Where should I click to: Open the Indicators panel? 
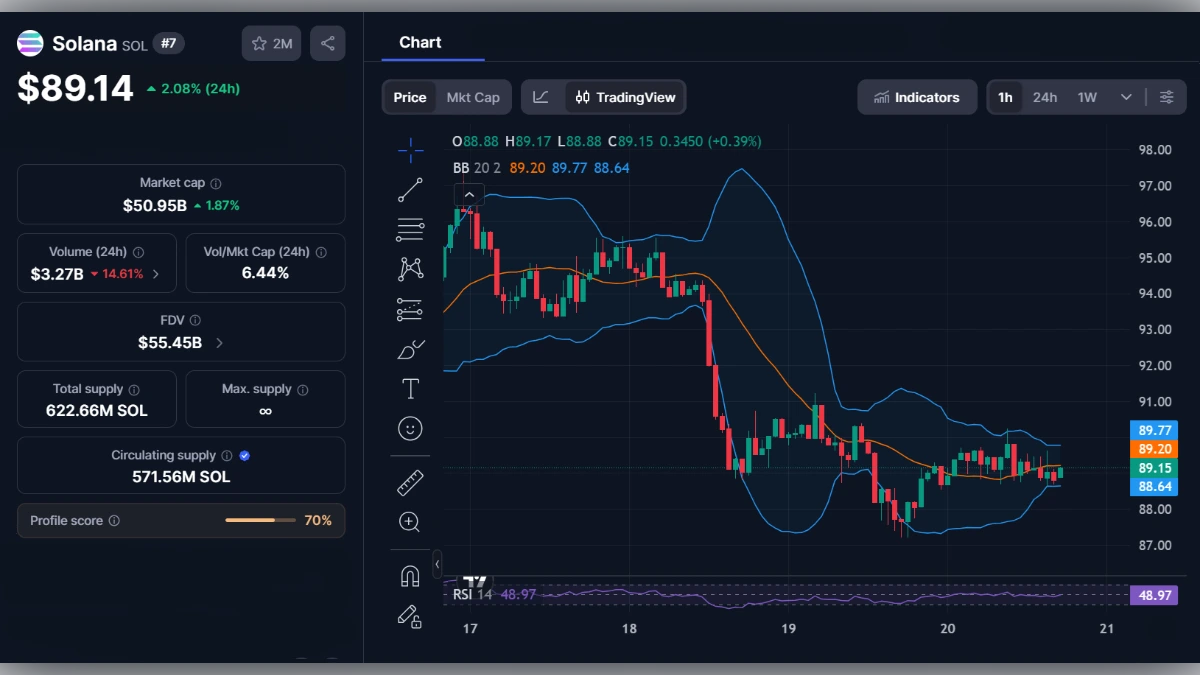pos(916,97)
